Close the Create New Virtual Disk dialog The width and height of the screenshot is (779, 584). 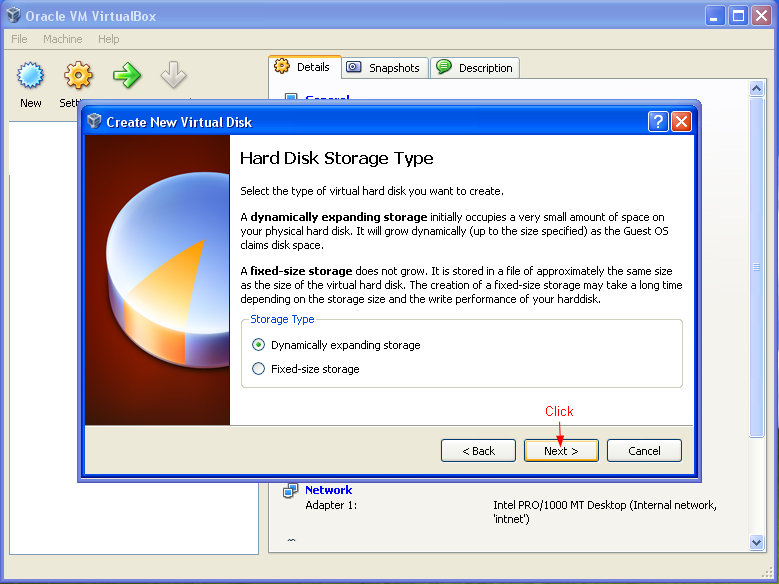[681, 121]
